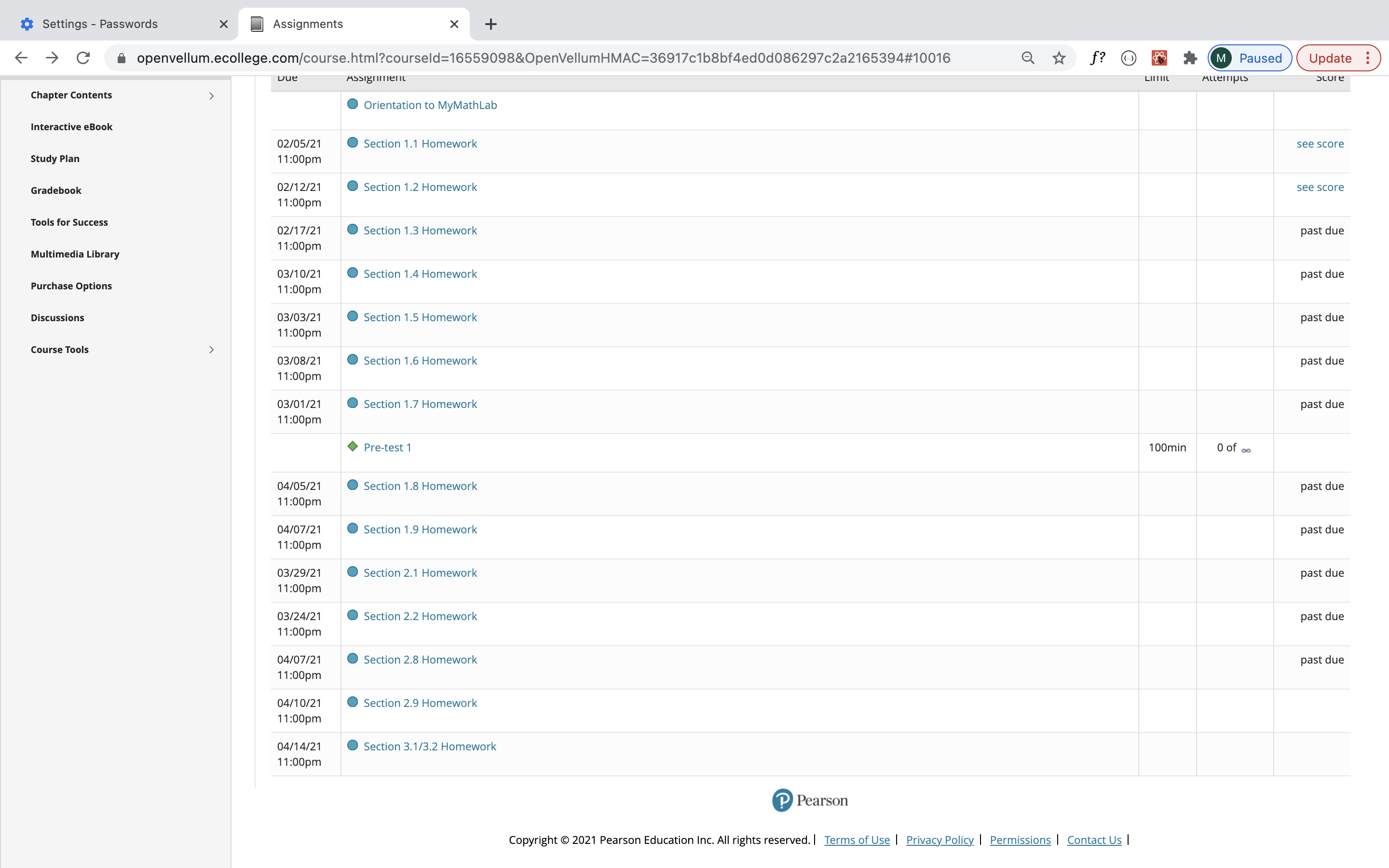Click the Paused profile button
1389x868 pixels.
[x=1249, y=58]
